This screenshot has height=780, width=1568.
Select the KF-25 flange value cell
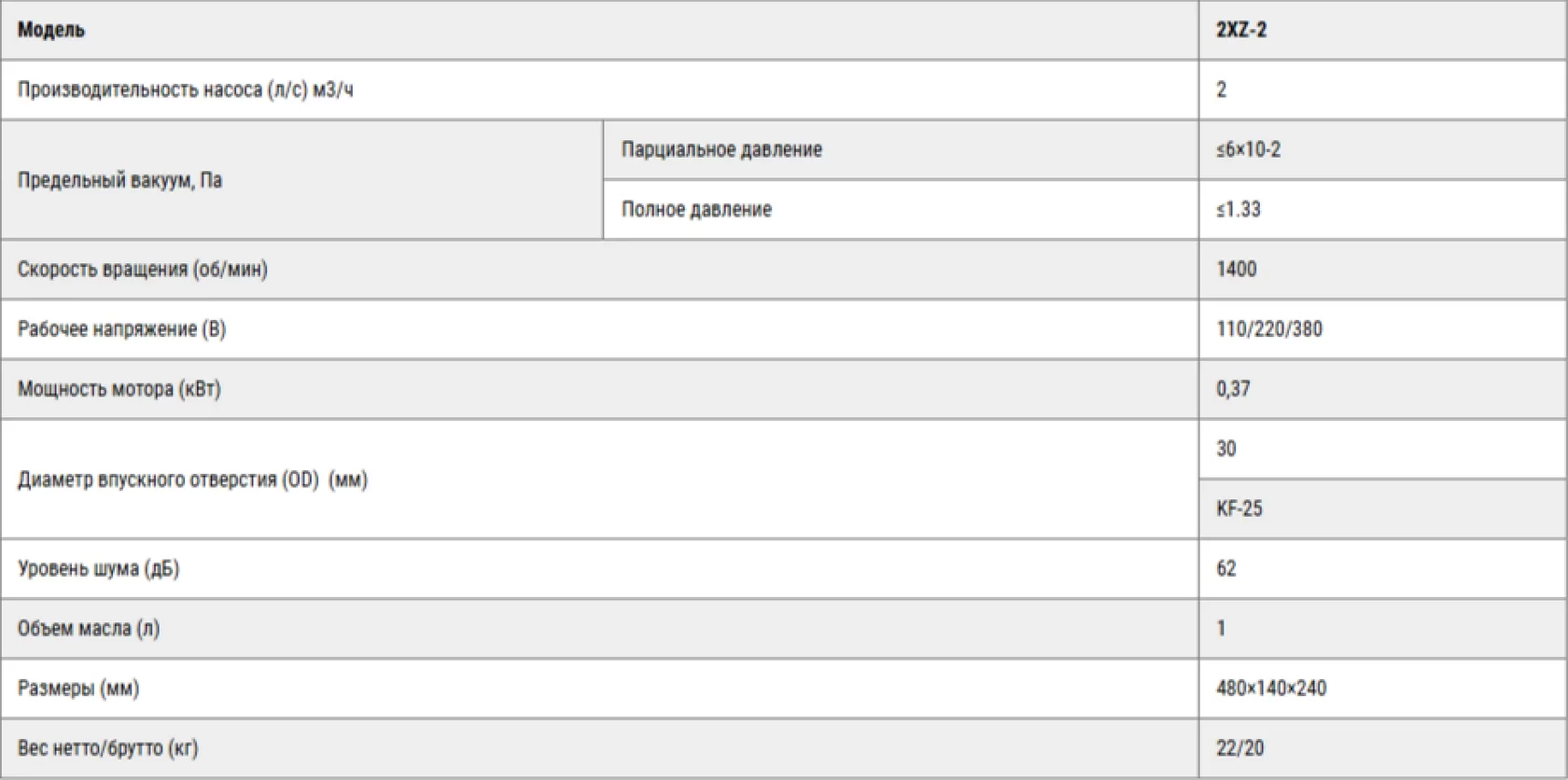(x=1239, y=508)
